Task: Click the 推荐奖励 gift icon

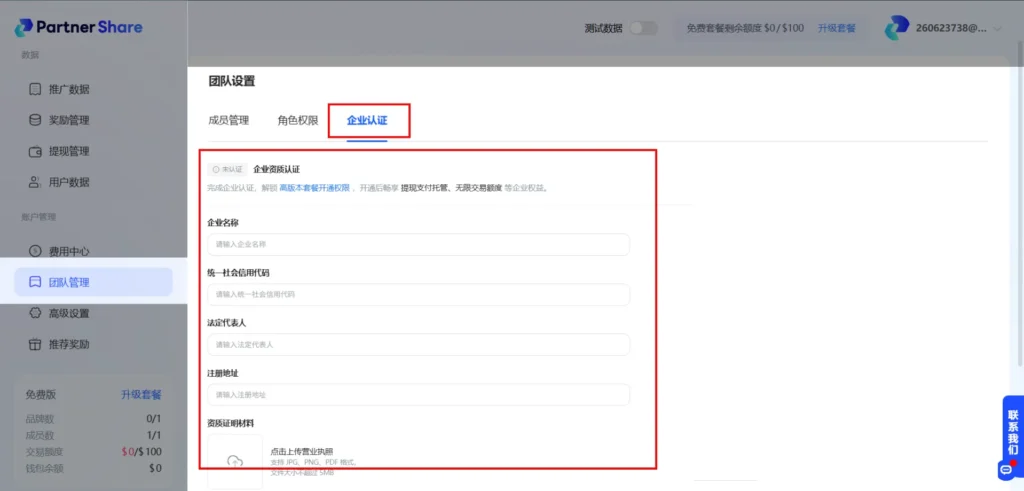Action: (36, 344)
